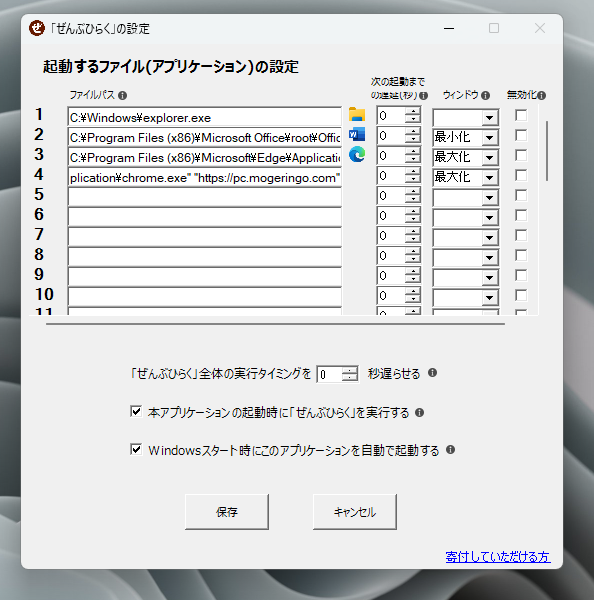Click the 起動するファイル(アプリケーション)の設定 heading

pyautogui.click(x=171, y=67)
